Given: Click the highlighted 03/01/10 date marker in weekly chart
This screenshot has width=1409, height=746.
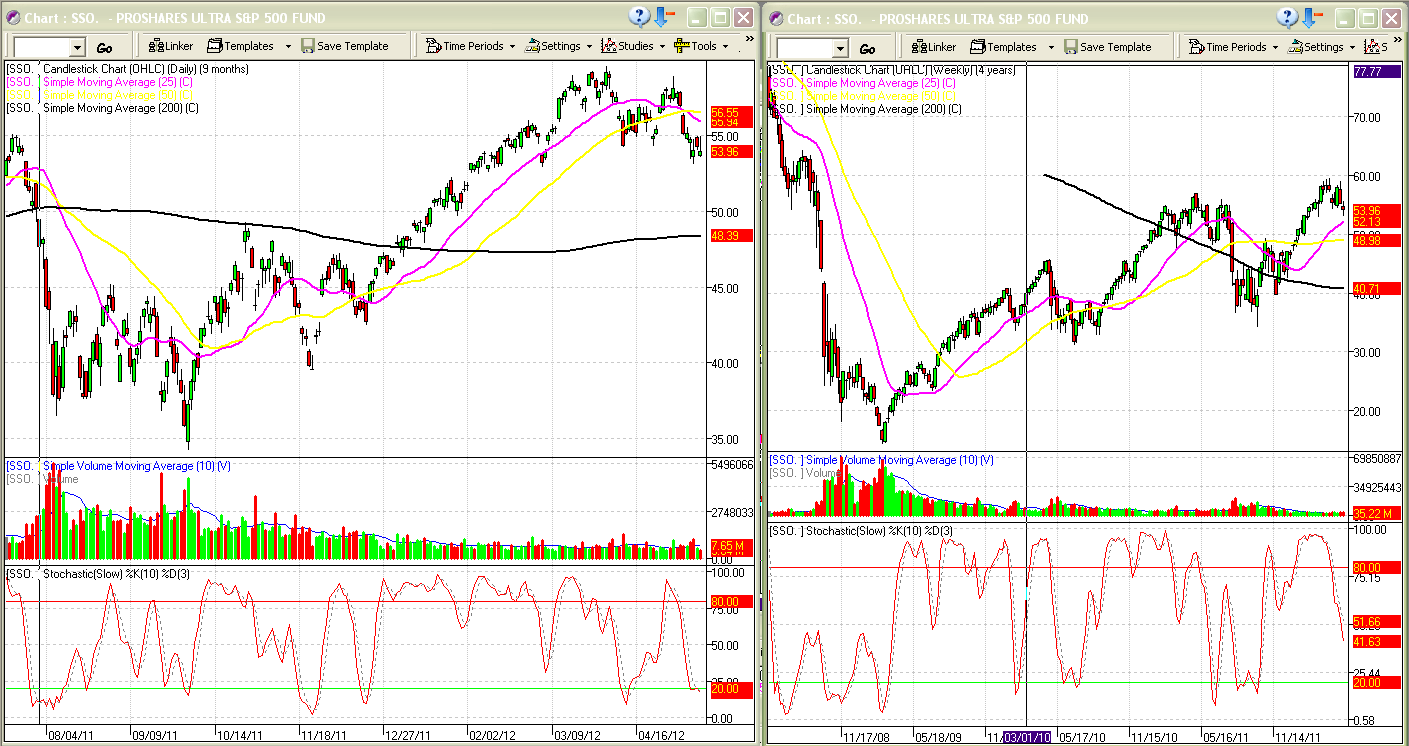Looking at the screenshot, I should (1027, 737).
